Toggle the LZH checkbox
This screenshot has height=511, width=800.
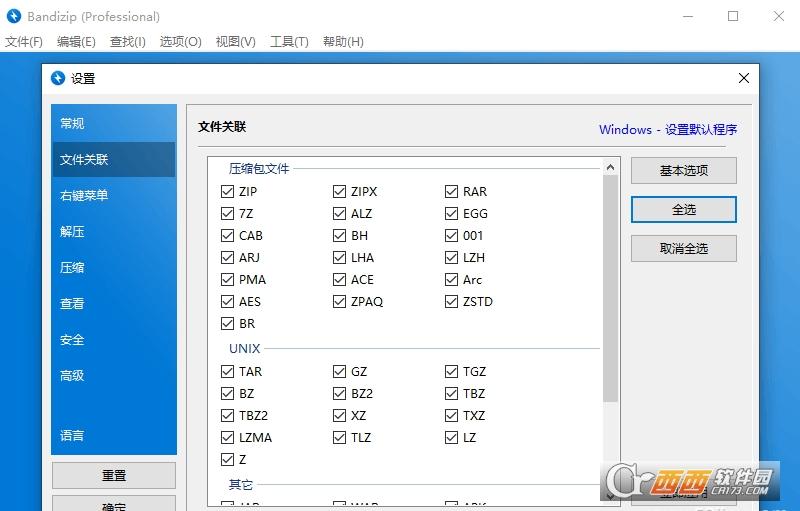[451, 258]
